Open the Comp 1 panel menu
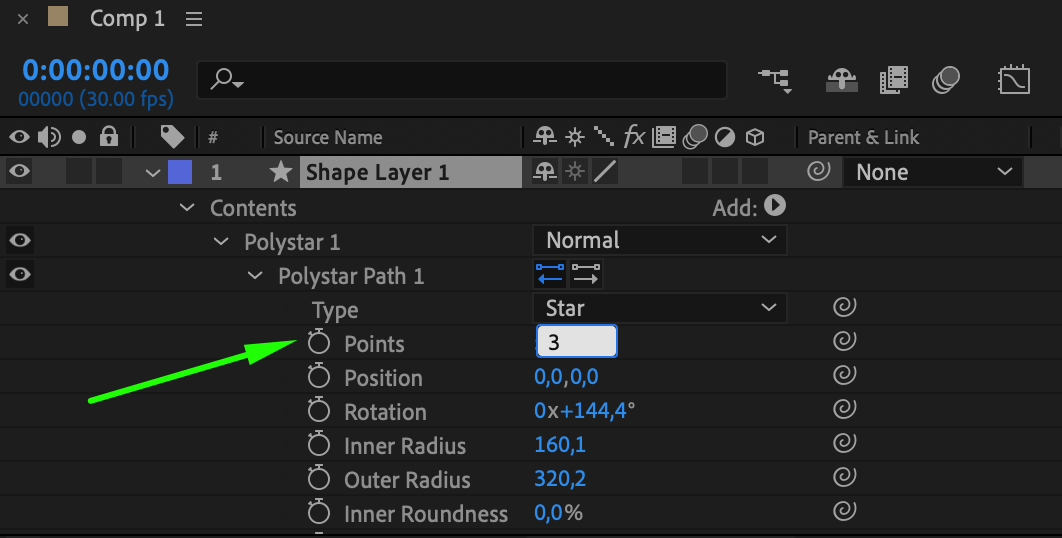 194,19
